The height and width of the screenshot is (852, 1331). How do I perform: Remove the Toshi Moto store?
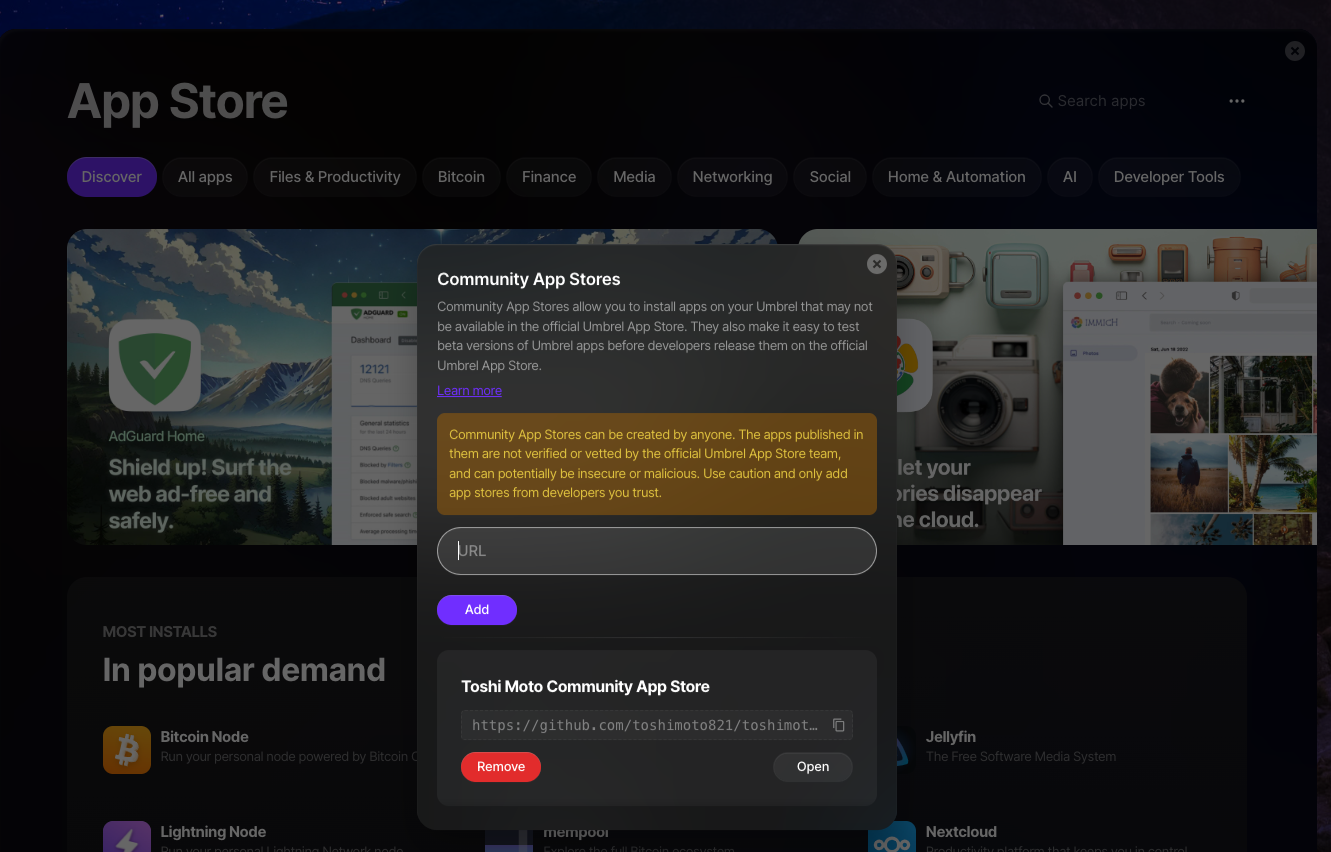(x=500, y=767)
